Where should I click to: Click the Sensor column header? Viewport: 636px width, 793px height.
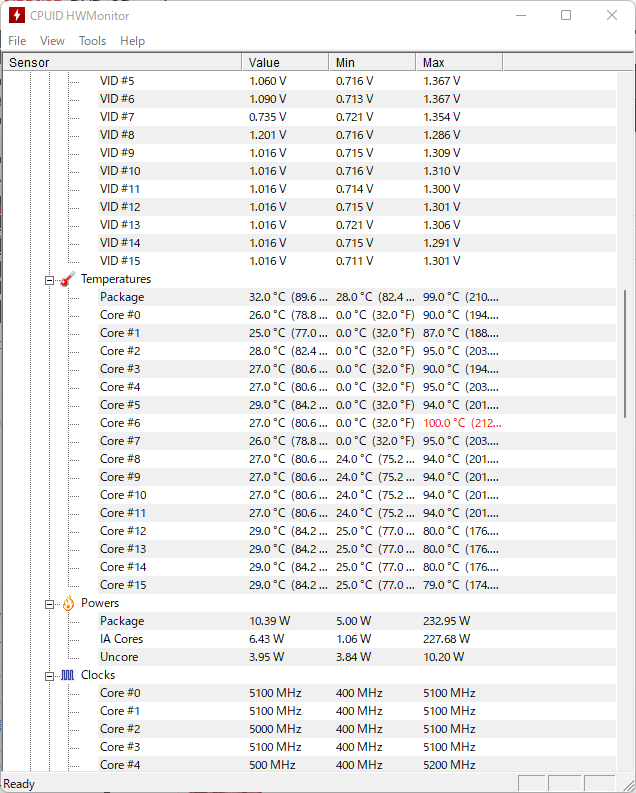tap(122, 62)
